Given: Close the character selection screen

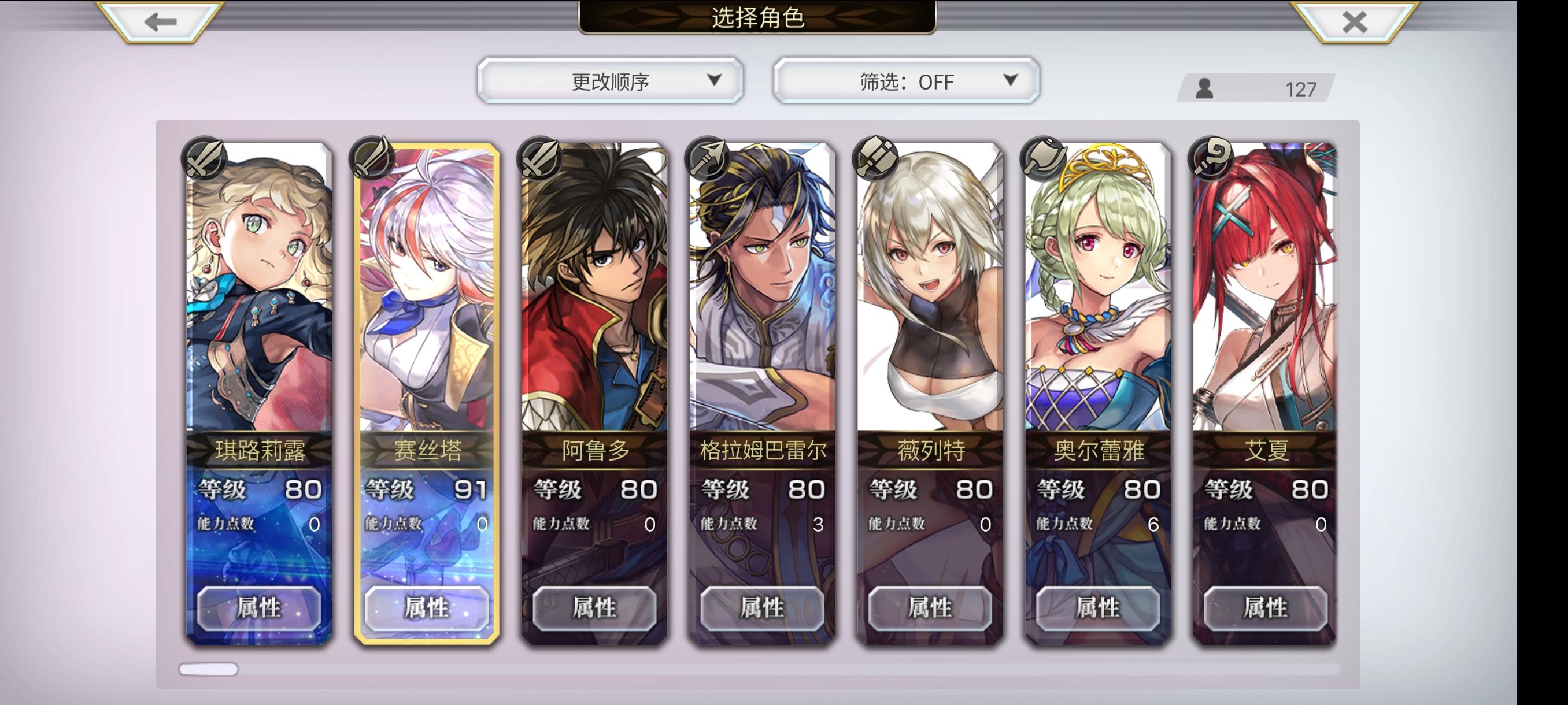Looking at the screenshot, I should pos(1354,22).
